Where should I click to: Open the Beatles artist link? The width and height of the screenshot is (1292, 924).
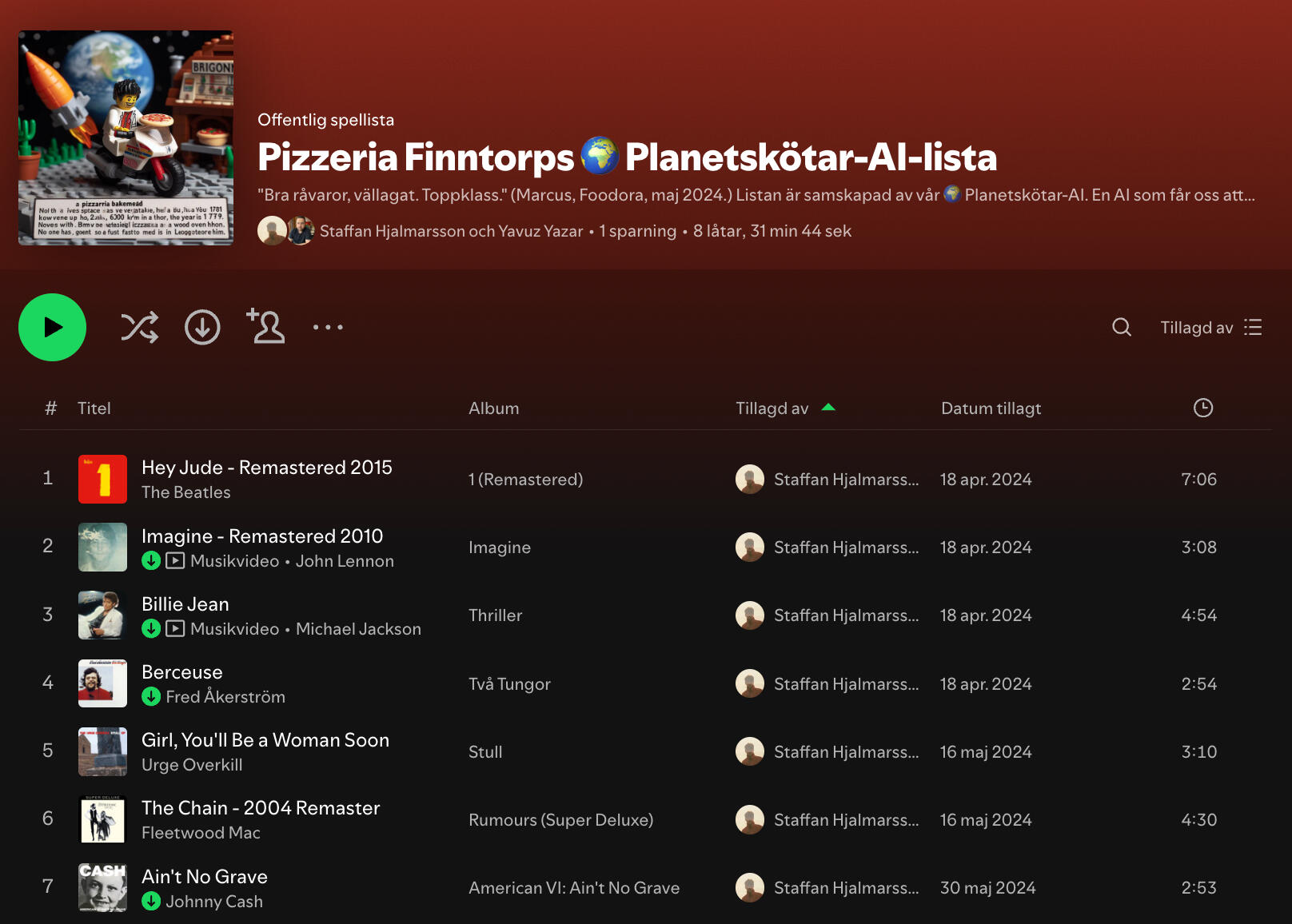(186, 492)
